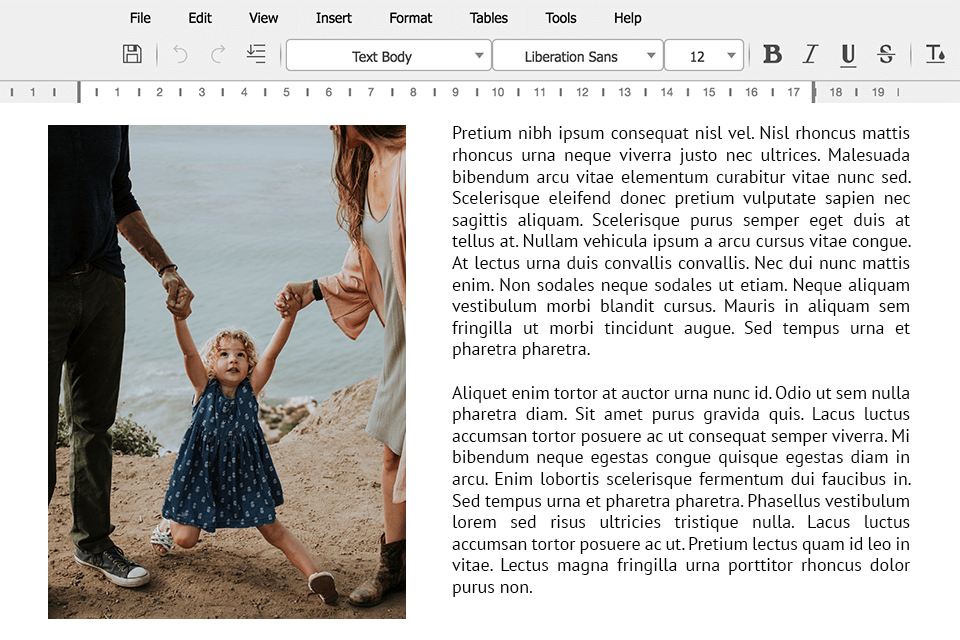Click the right margin marker on the ruler
960x640 pixels.
(x=813, y=92)
